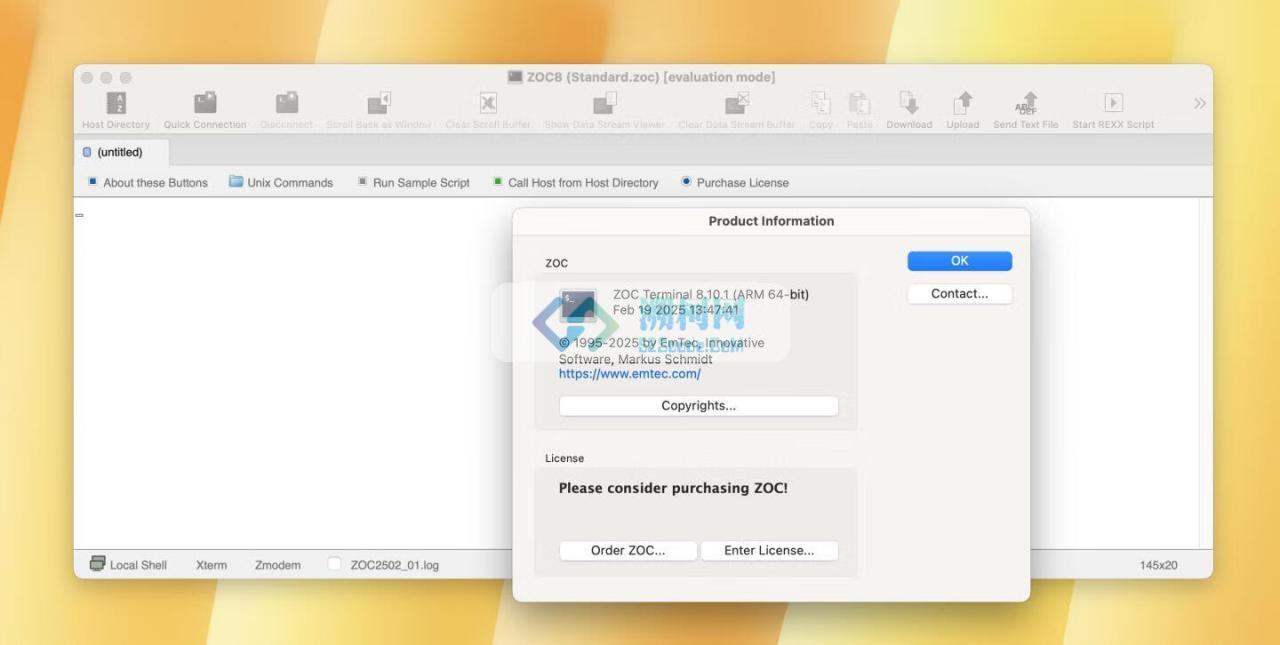The width and height of the screenshot is (1280, 645).
Task: Click the 145x20 terminal size indicator
Action: [x=1158, y=565]
